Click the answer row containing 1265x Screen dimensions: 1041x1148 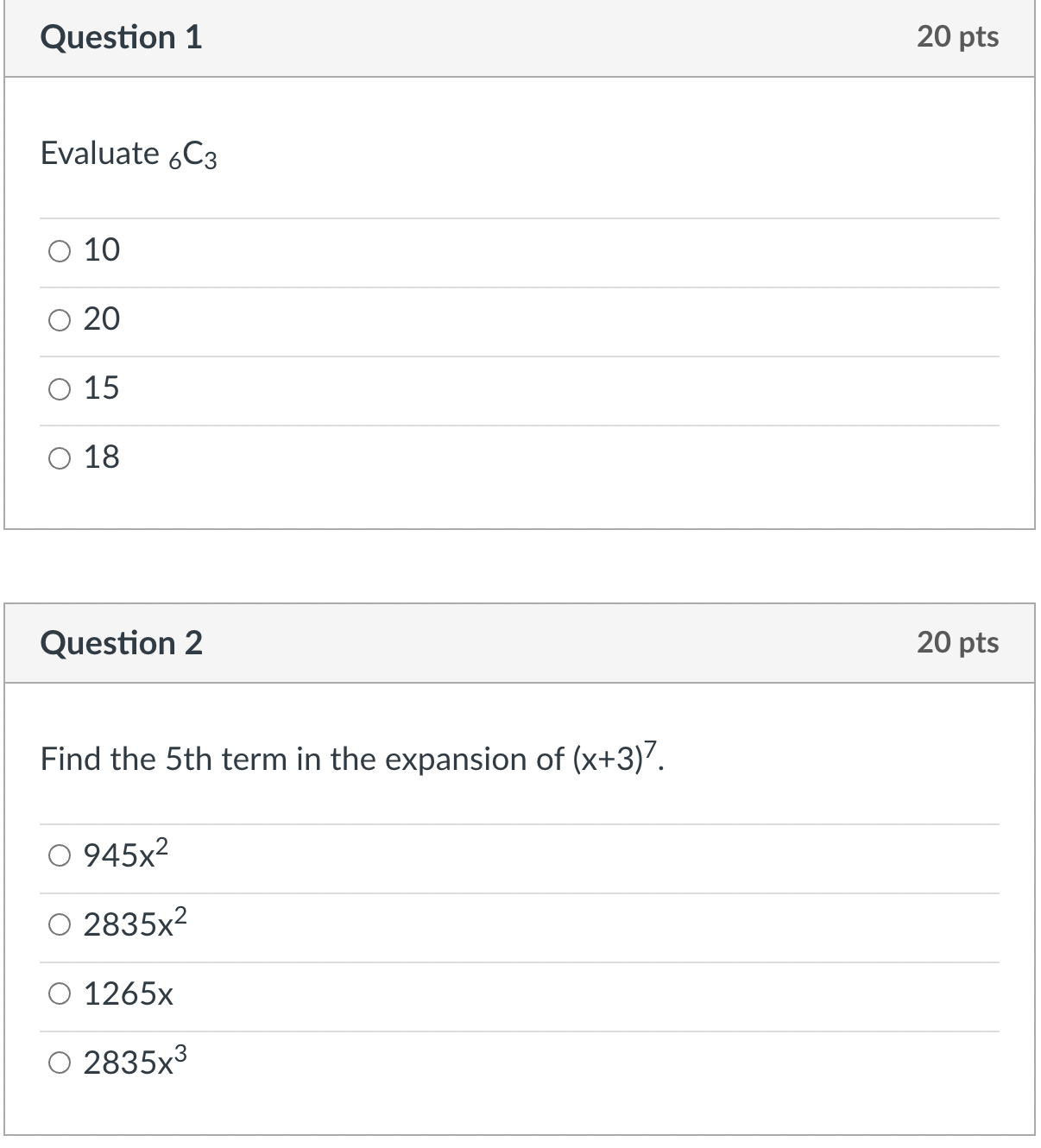pyautogui.click(x=345, y=994)
